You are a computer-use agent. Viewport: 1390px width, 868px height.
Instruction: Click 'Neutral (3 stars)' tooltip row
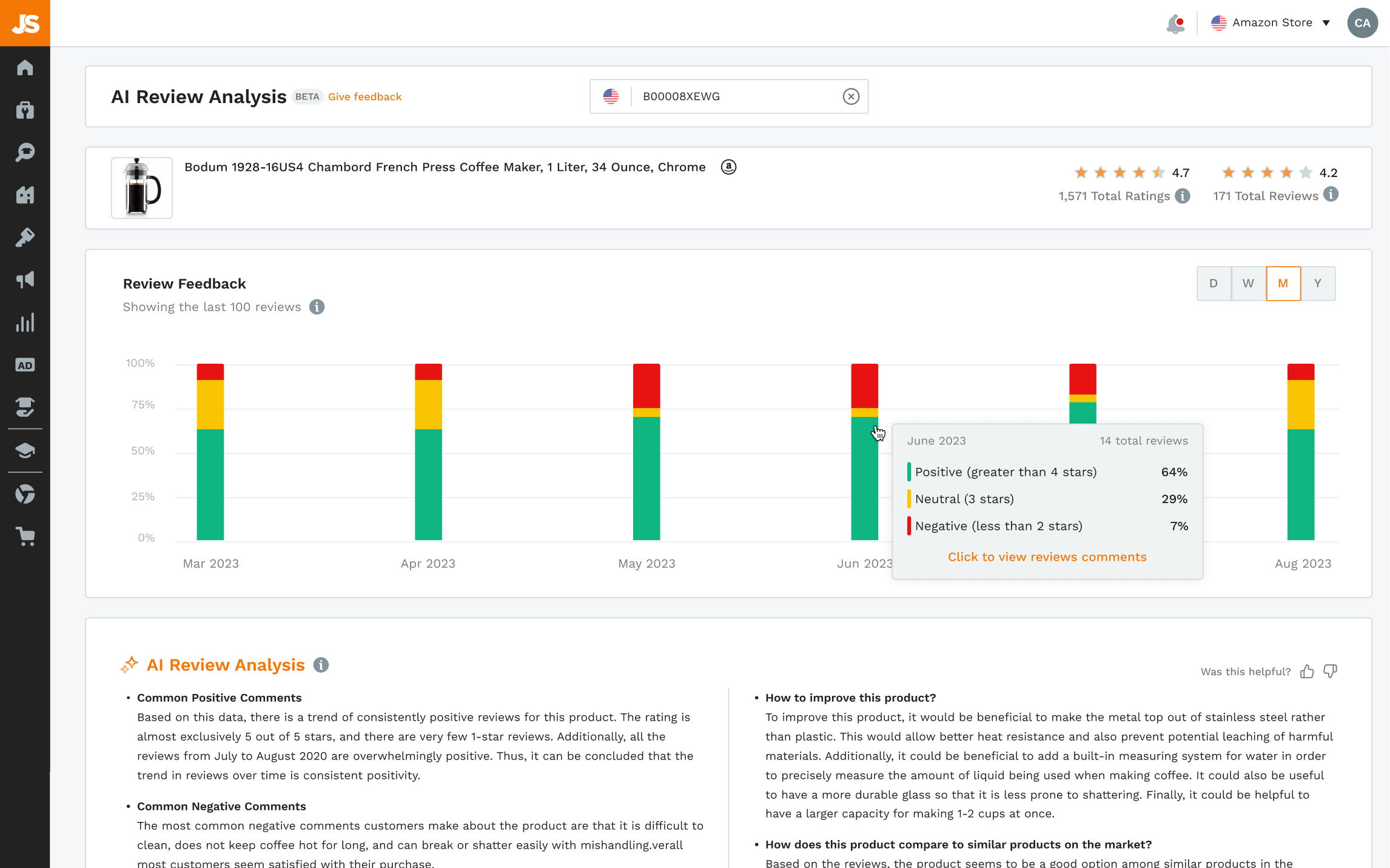tap(1047, 499)
